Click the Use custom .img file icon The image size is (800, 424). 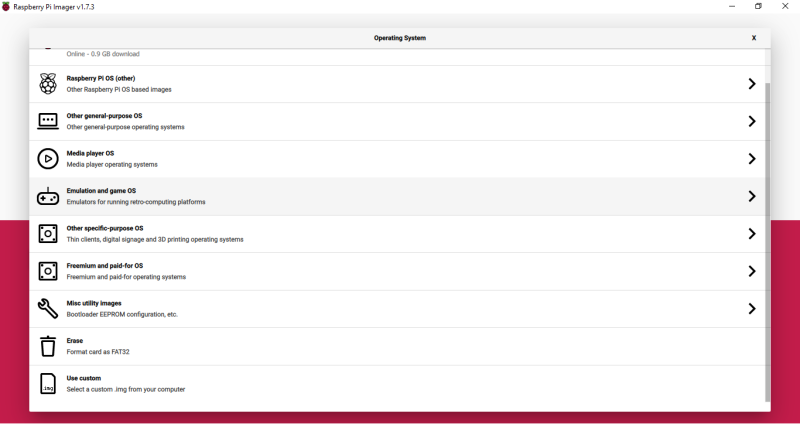48,384
